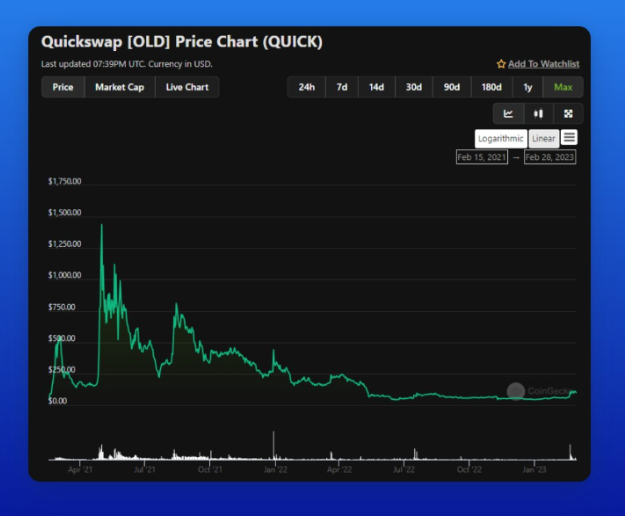Click the Jul '22 axis label
The image size is (625, 516).
(404, 470)
